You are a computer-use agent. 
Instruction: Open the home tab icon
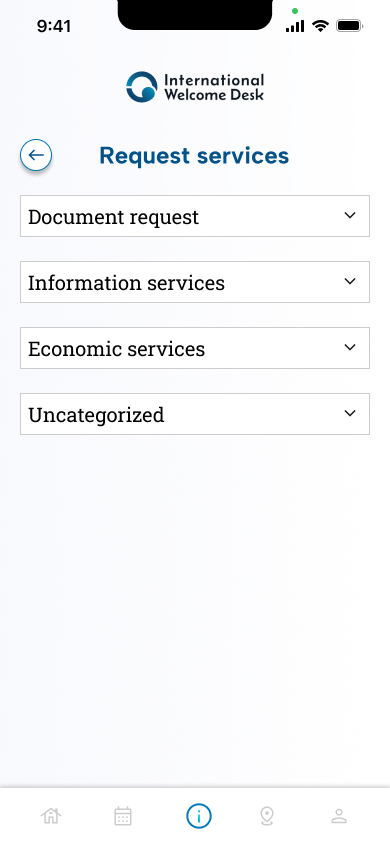[51, 816]
